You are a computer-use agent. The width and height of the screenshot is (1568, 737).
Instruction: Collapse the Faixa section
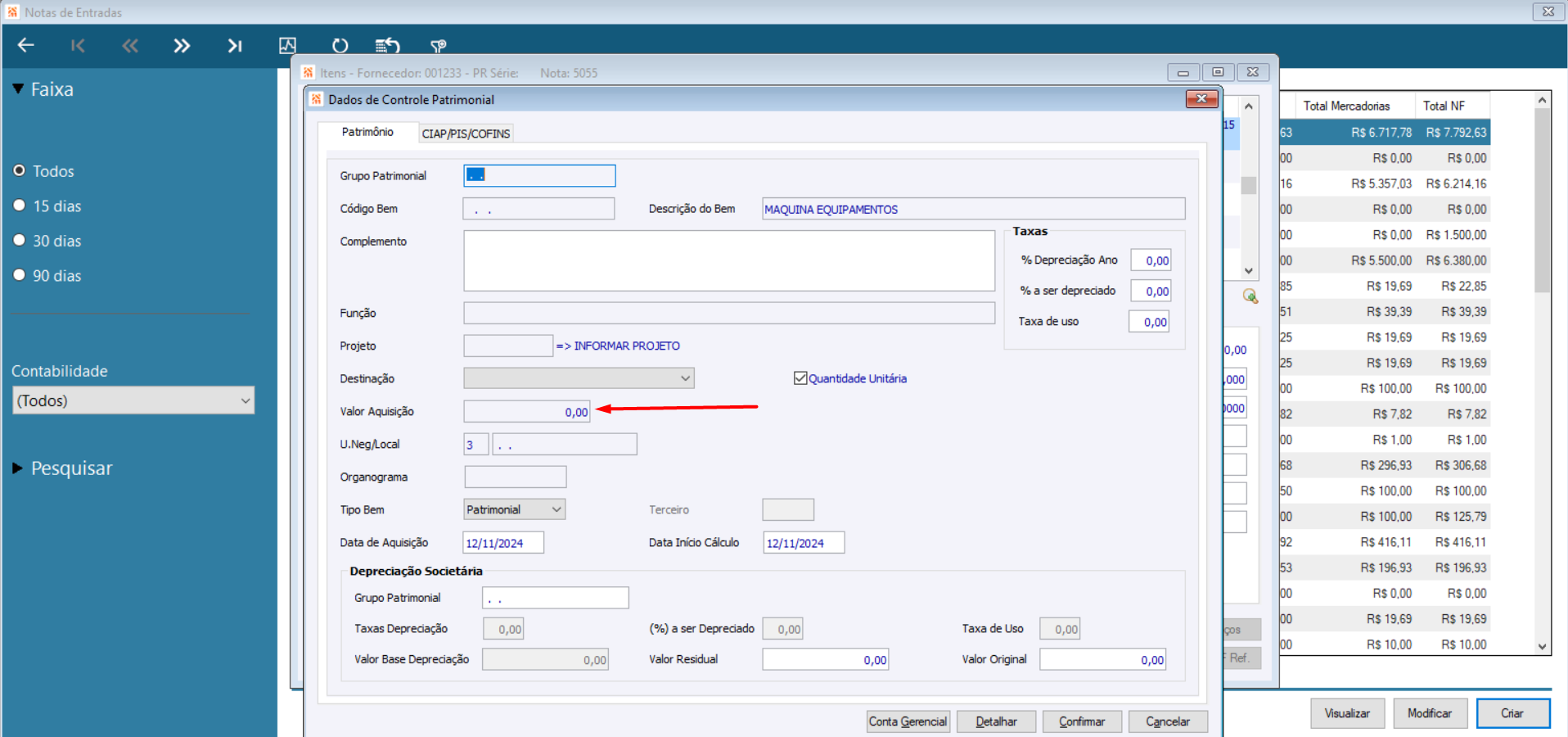point(18,88)
